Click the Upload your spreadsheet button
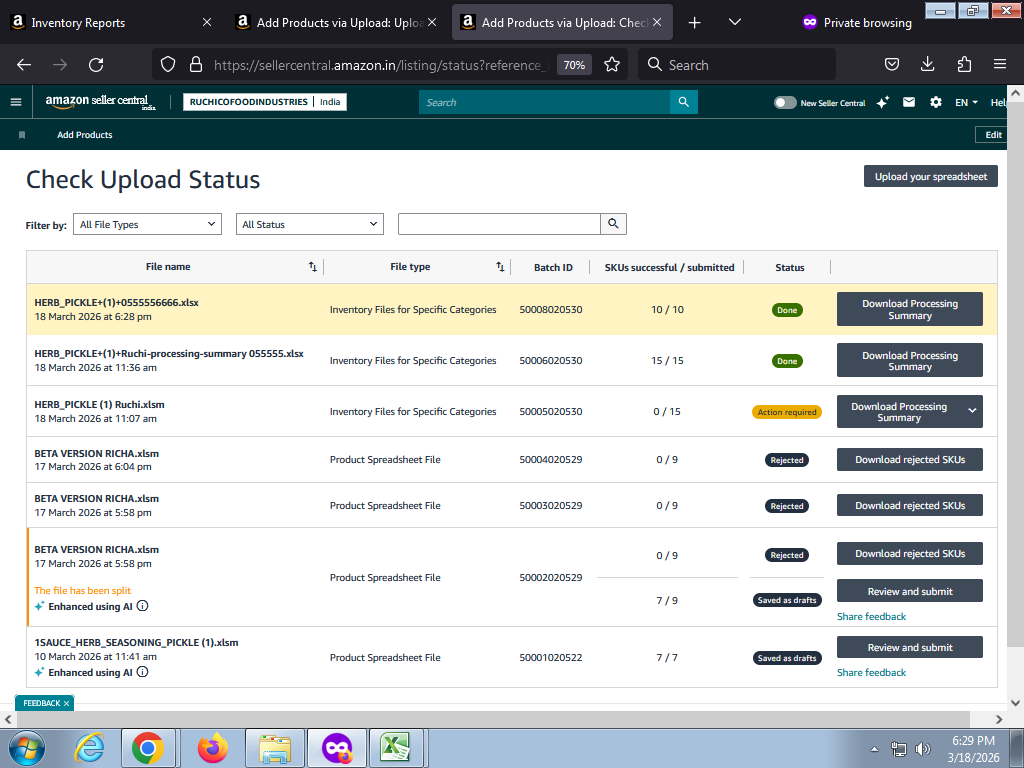The width and height of the screenshot is (1024, 768). (x=931, y=176)
